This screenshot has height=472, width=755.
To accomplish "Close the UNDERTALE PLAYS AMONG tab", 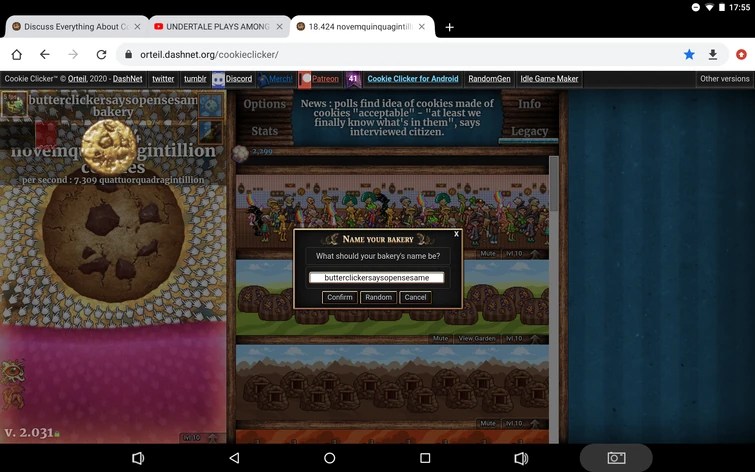I will coord(279,27).
